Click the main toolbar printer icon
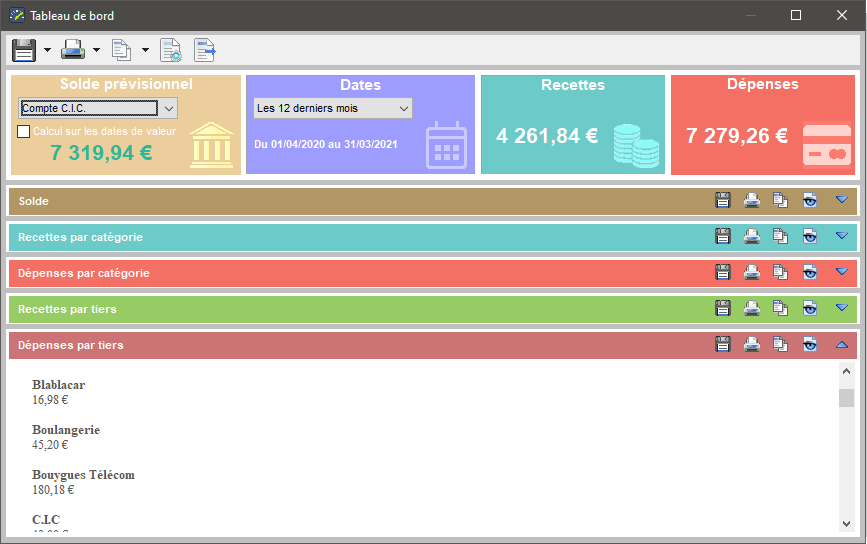The height and width of the screenshot is (544, 867). click(73, 49)
